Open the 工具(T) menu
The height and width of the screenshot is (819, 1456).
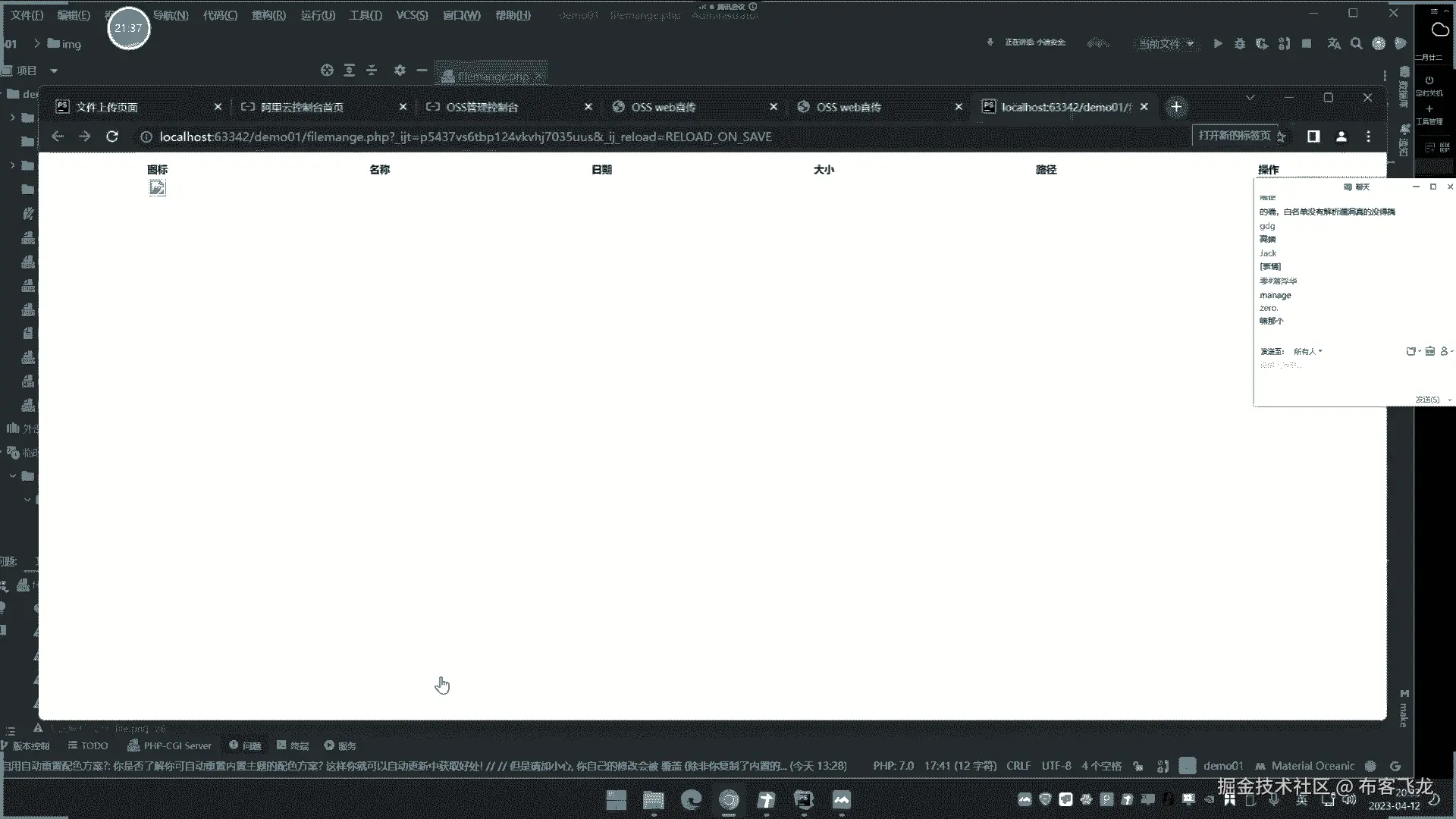(x=365, y=15)
